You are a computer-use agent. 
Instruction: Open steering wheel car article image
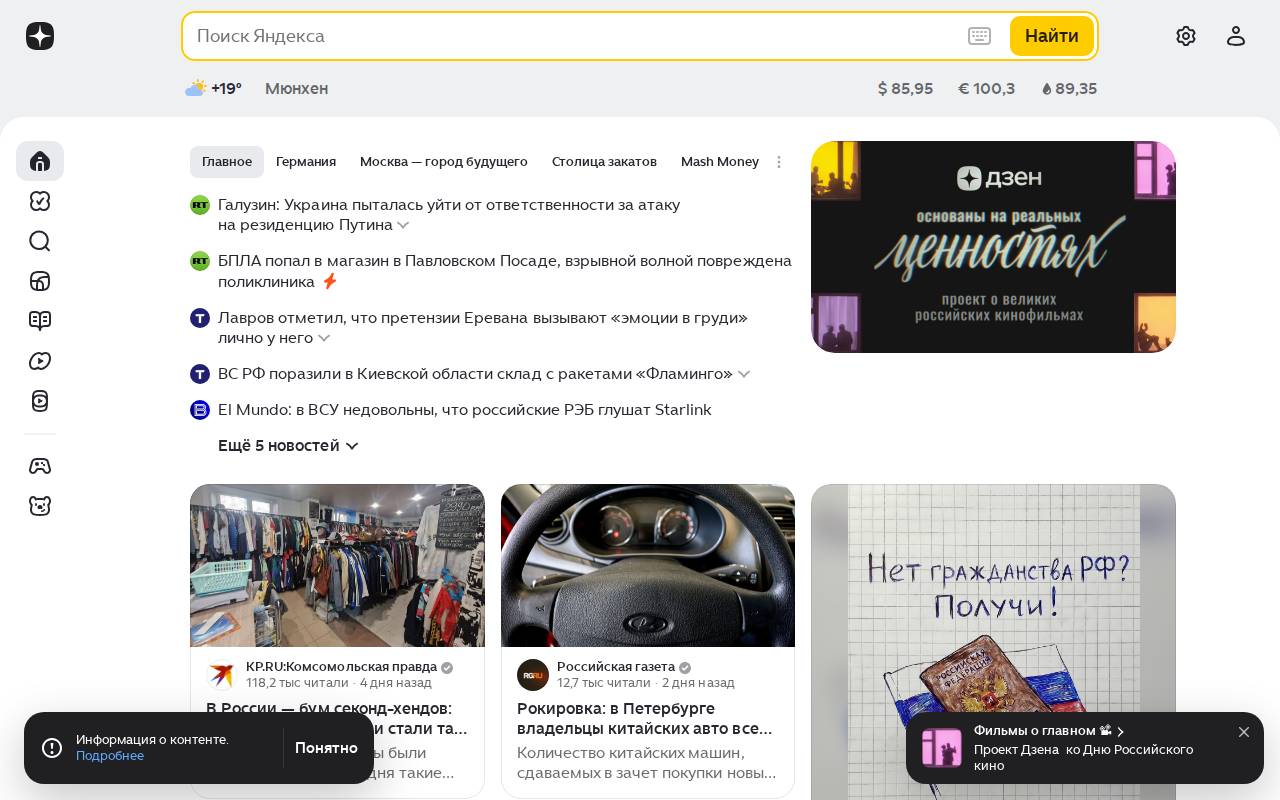(x=648, y=566)
